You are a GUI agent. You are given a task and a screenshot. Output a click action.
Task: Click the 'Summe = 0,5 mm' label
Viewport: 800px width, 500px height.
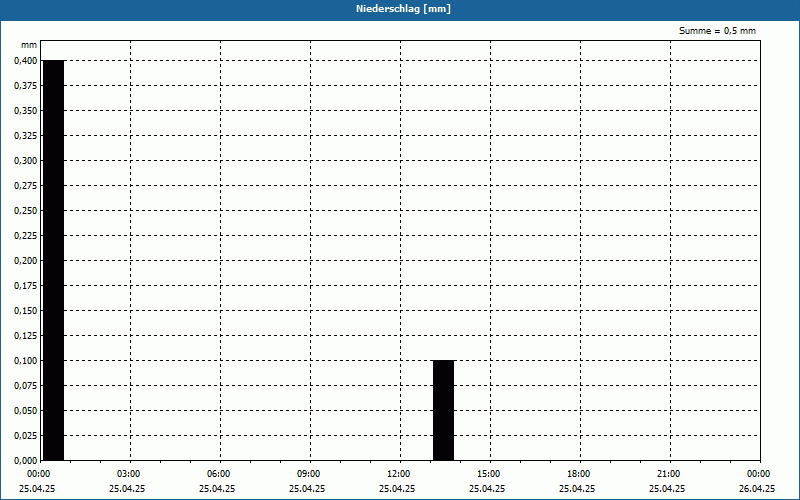[x=717, y=31]
